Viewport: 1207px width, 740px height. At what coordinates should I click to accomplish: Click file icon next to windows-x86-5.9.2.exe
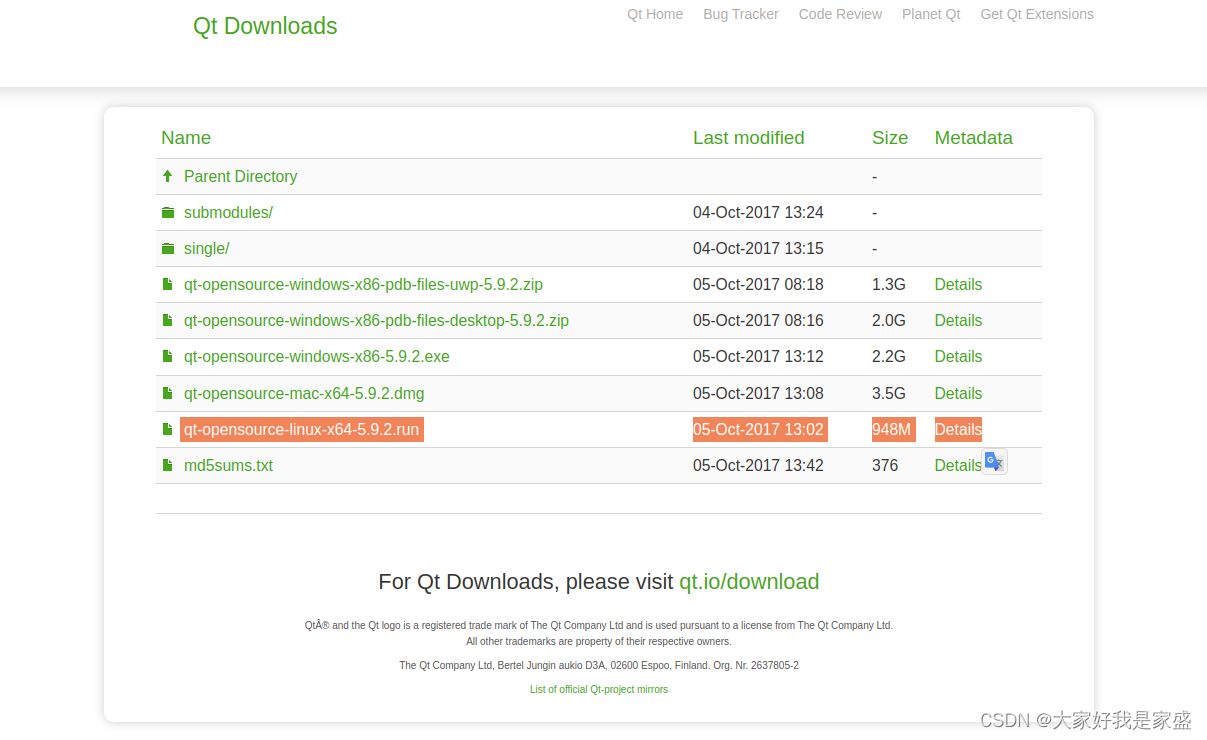[x=168, y=356]
